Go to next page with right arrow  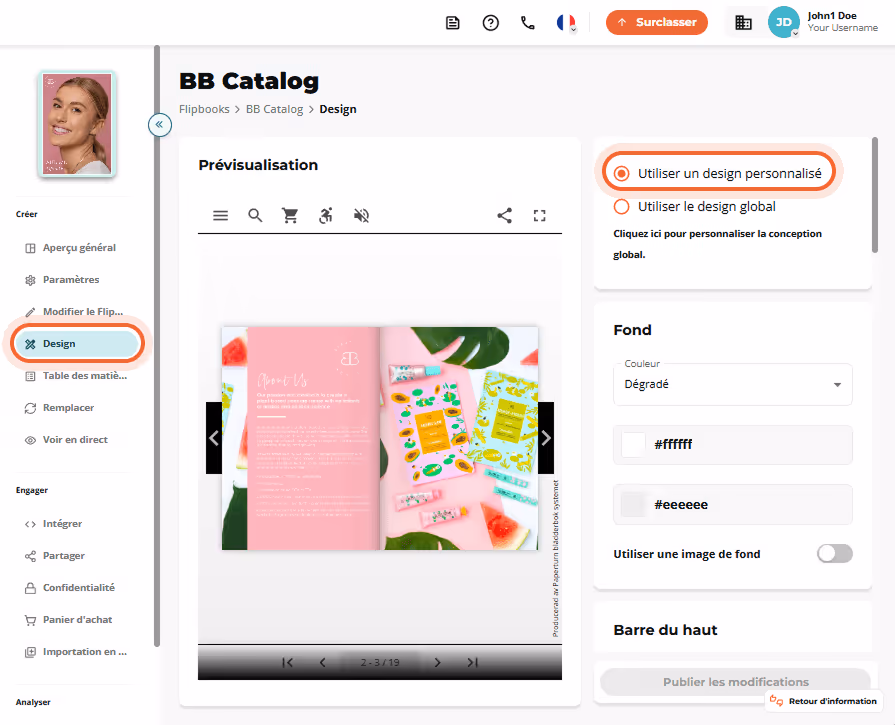[546, 438]
